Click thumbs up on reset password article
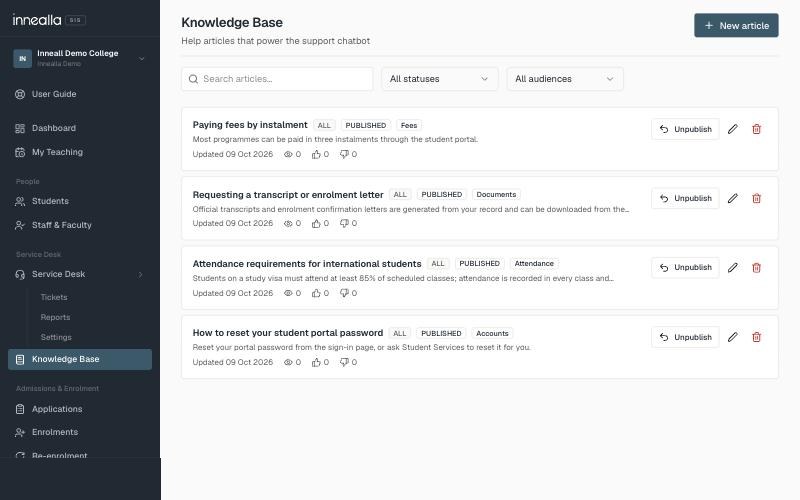Viewport: 800px width, 500px height. tap(316, 362)
